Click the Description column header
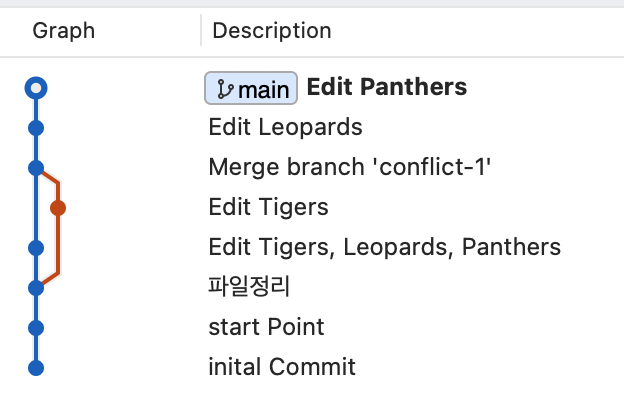Image resolution: width=624 pixels, height=418 pixels. tap(272, 31)
